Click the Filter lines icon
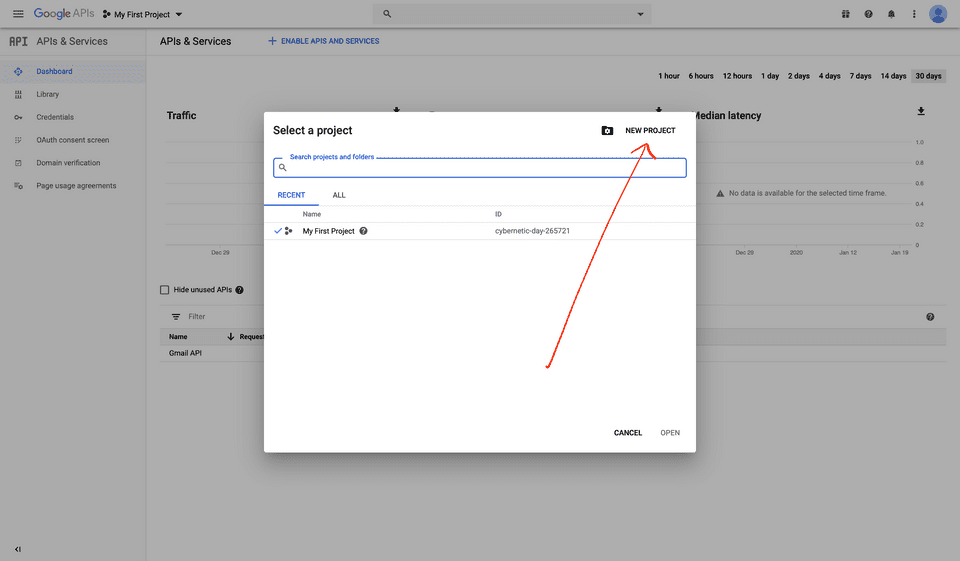 (176, 317)
